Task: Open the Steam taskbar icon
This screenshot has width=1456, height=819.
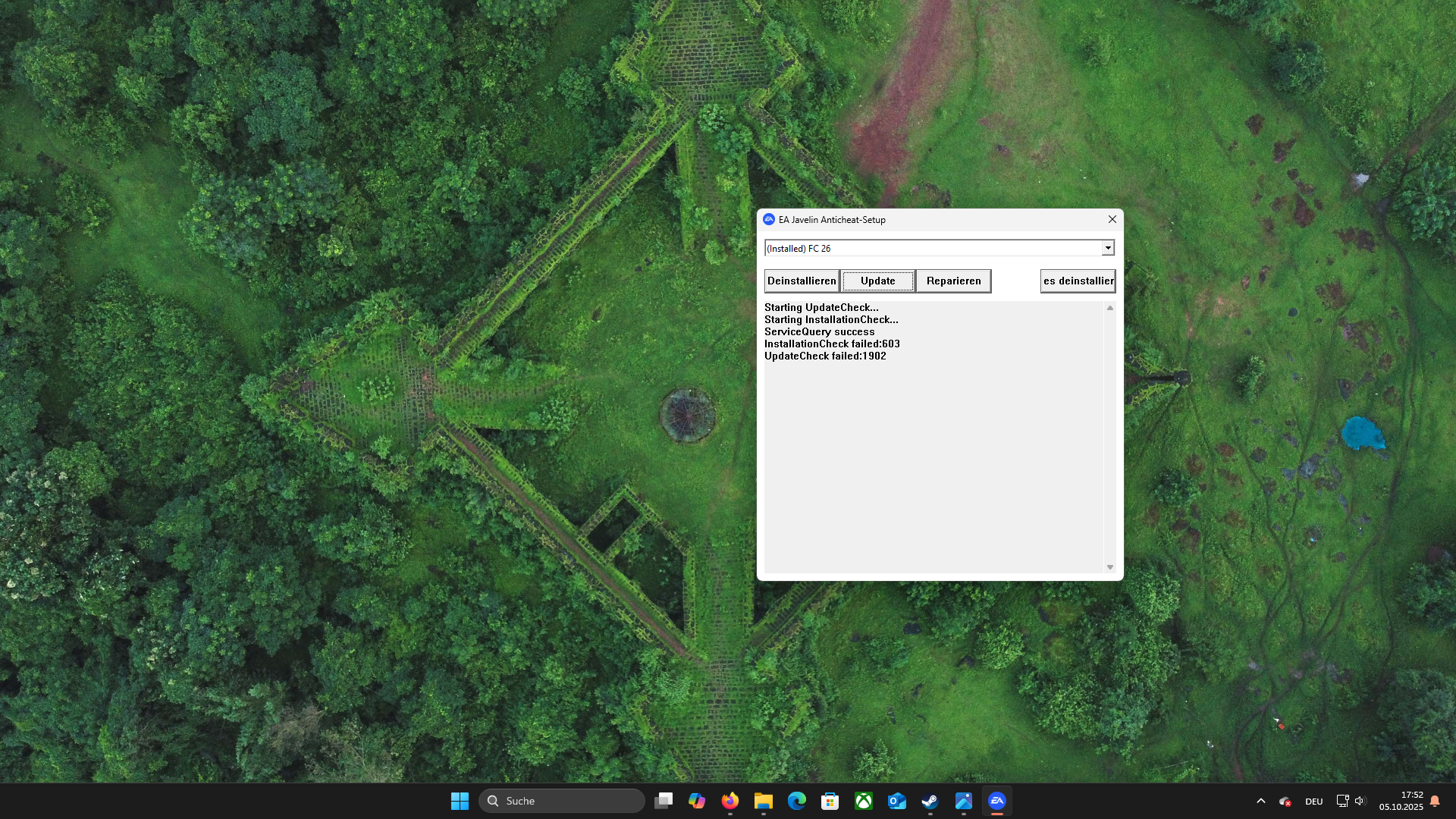Action: pyautogui.click(x=930, y=801)
